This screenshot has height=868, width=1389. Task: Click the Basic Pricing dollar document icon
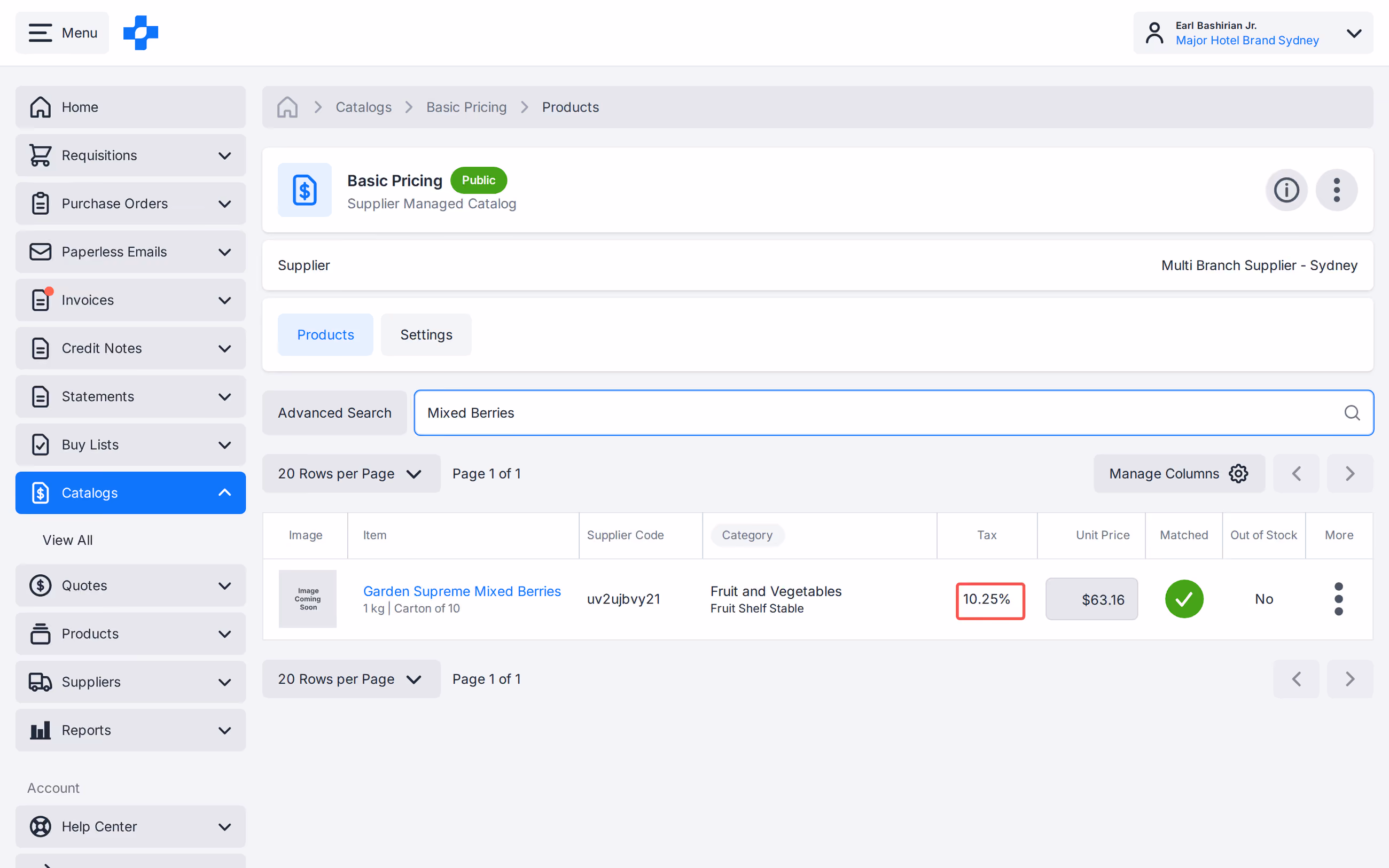[305, 190]
